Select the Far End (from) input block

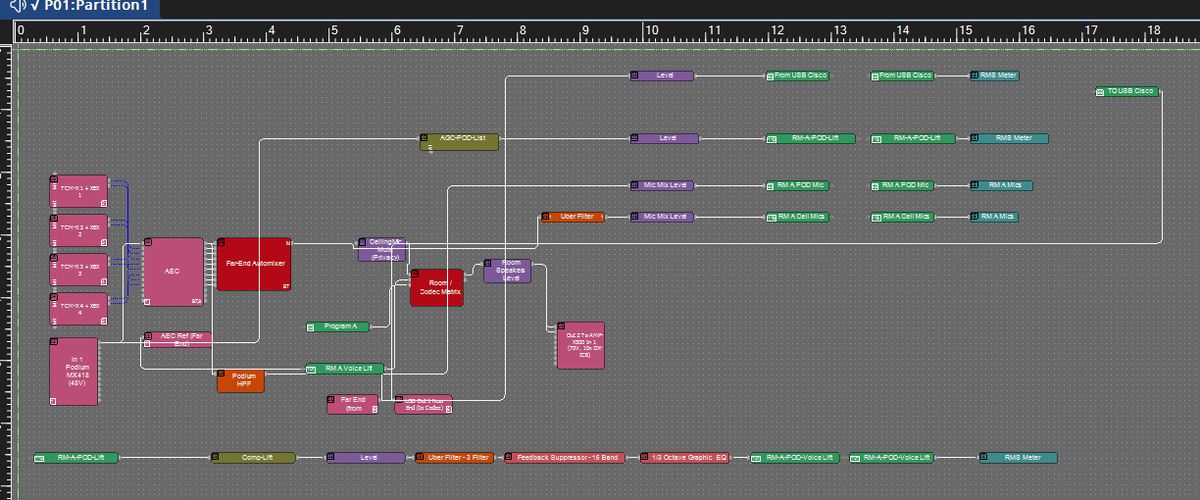(x=352, y=404)
